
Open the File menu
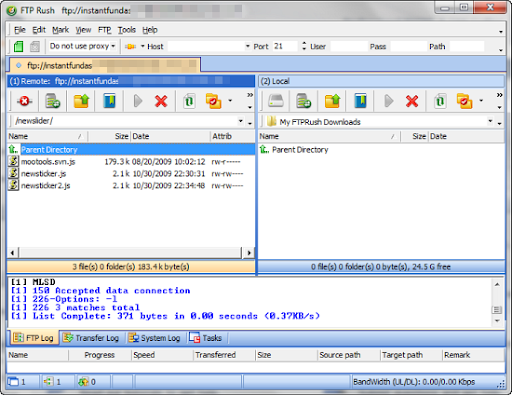coord(20,30)
